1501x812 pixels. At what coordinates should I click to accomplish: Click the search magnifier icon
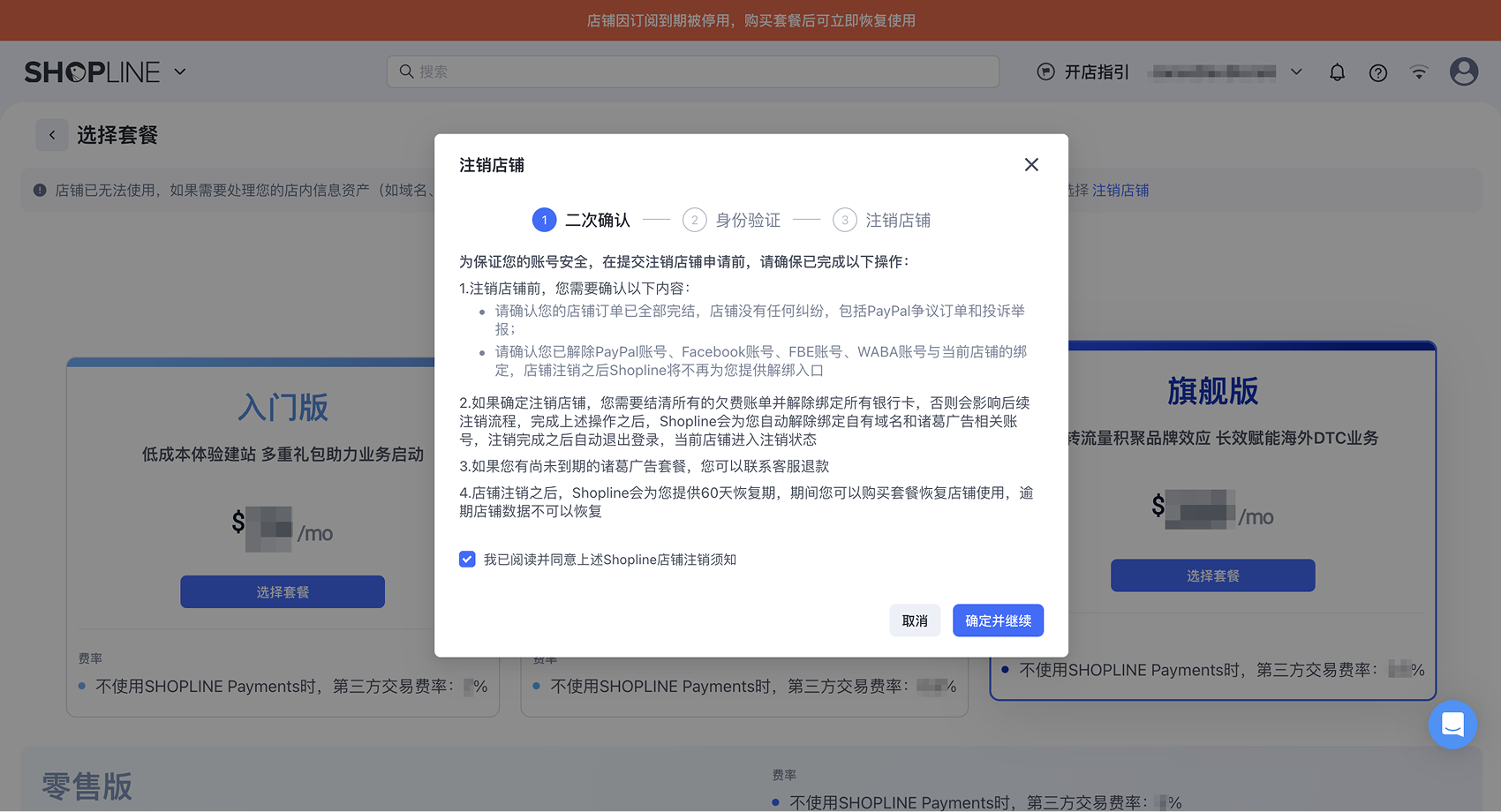(x=406, y=71)
